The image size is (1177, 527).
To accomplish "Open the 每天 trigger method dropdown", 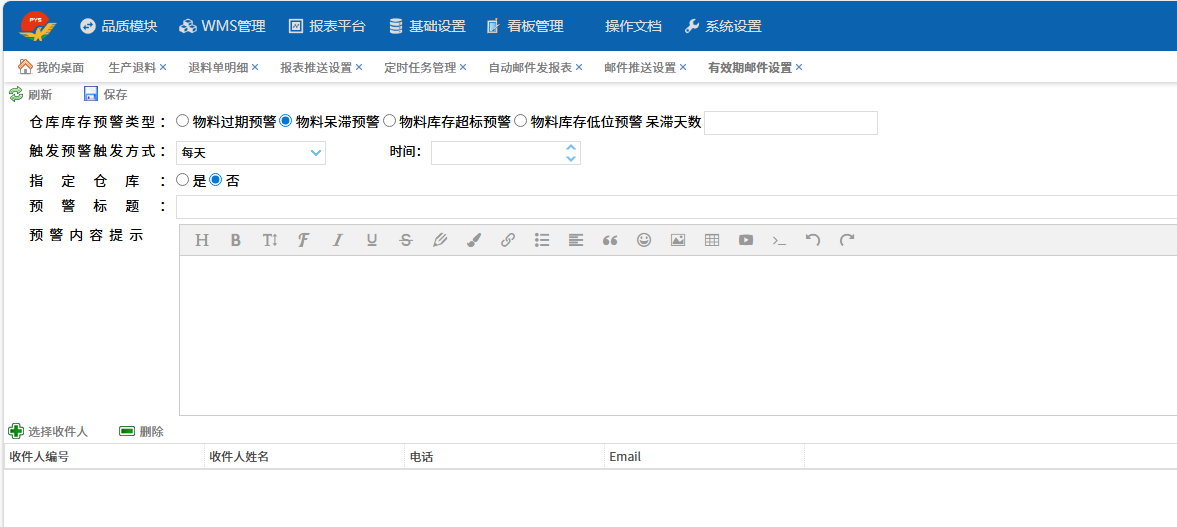I will 251,153.
